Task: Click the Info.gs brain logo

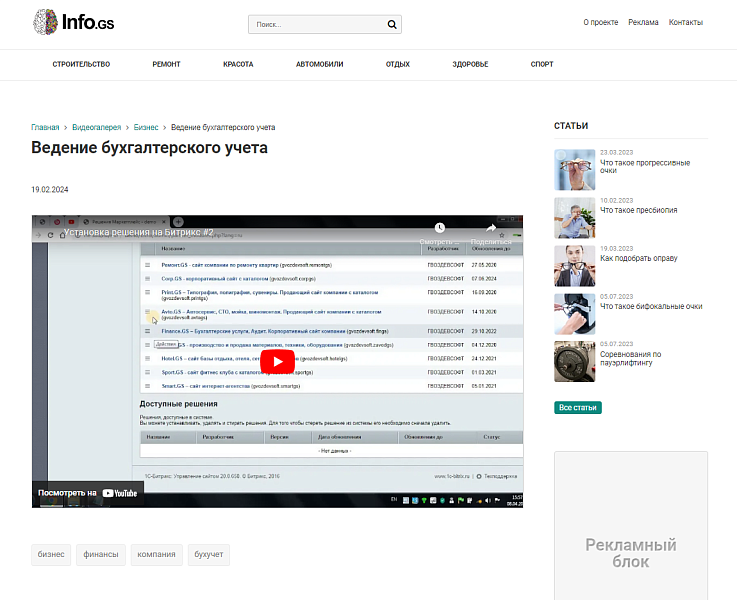Action: click(x=46, y=22)
